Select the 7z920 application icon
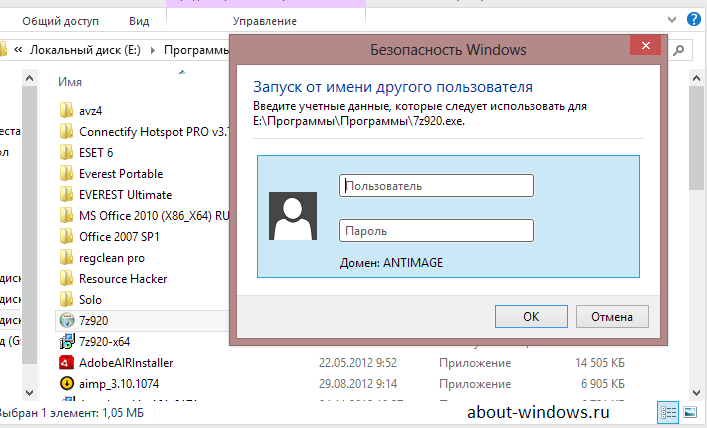 67,320
